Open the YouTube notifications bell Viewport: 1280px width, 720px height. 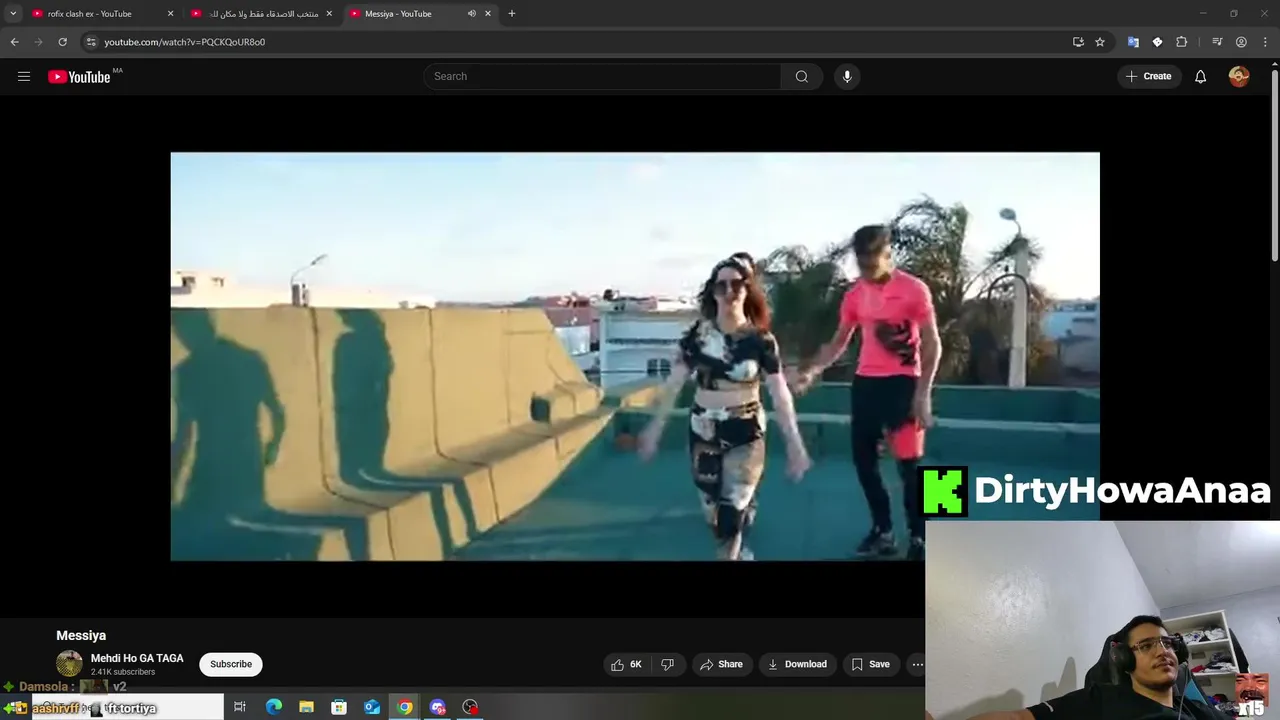point(1200,76)
